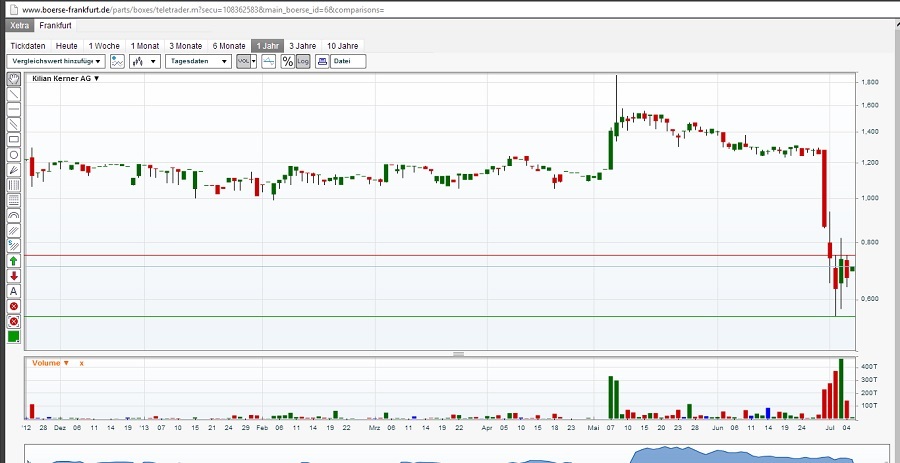Expand the Volume panel dropdown arrow

pos(66,363)
